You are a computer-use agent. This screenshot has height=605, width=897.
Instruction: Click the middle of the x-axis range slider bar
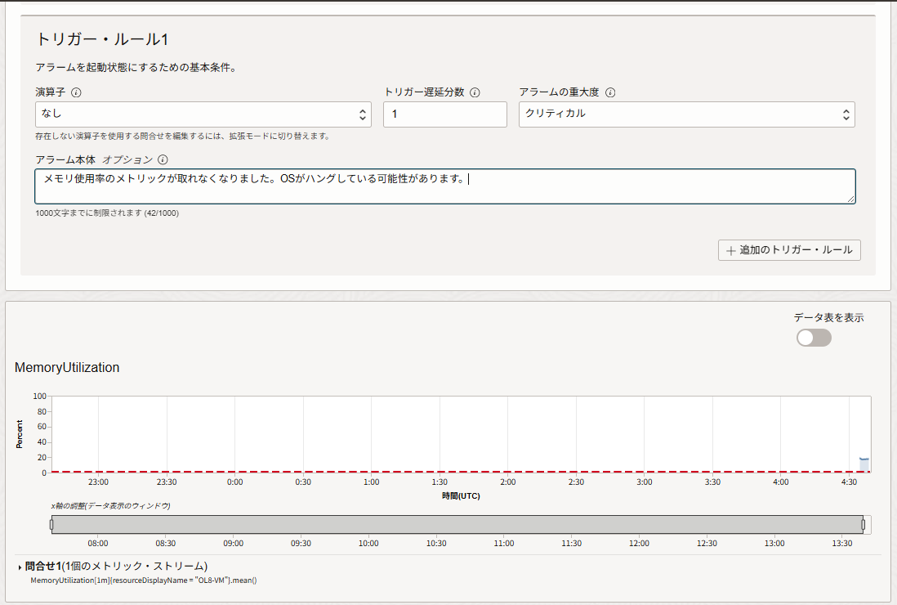(x=457, y=525)
